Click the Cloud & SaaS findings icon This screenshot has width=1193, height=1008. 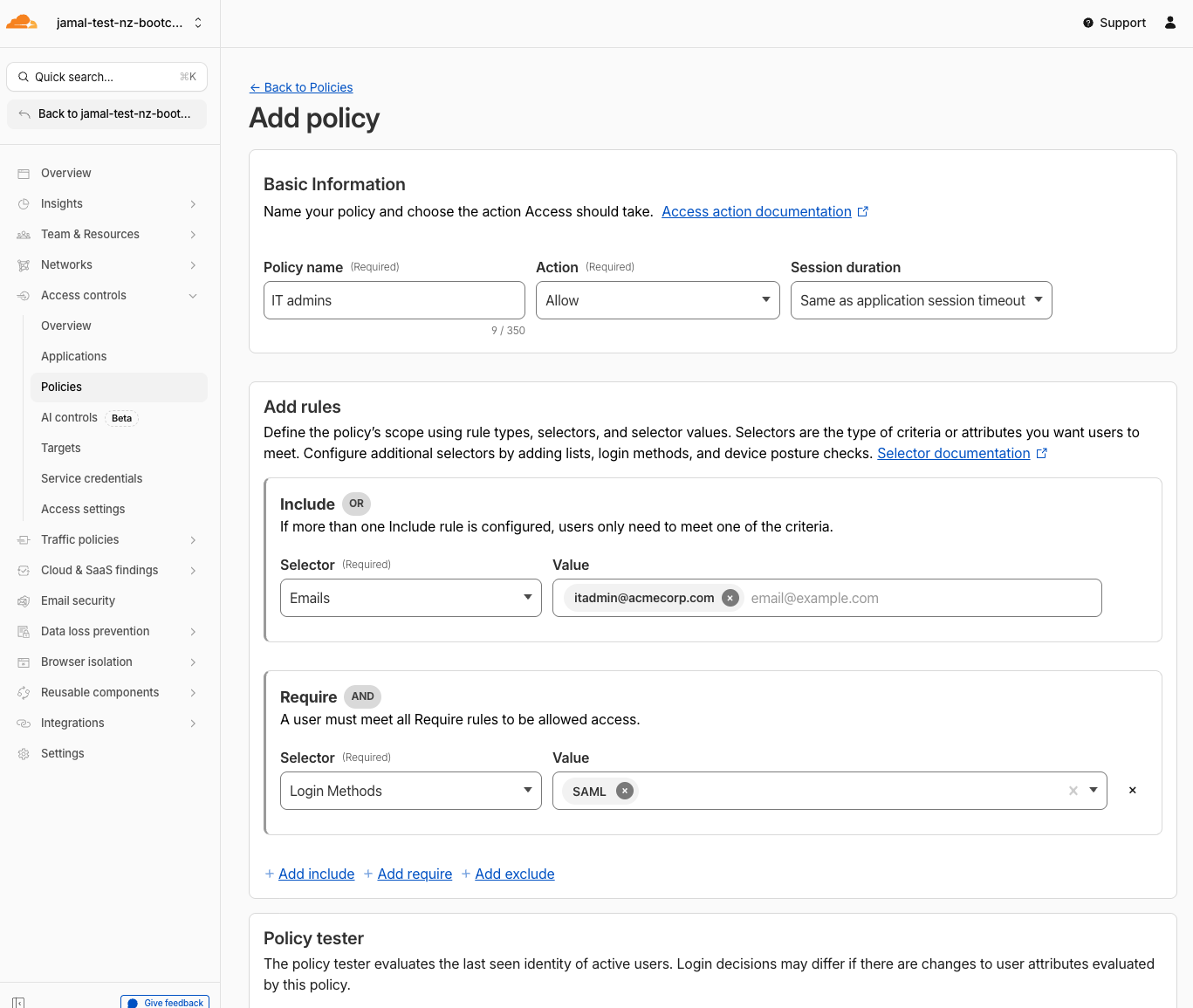24,571
